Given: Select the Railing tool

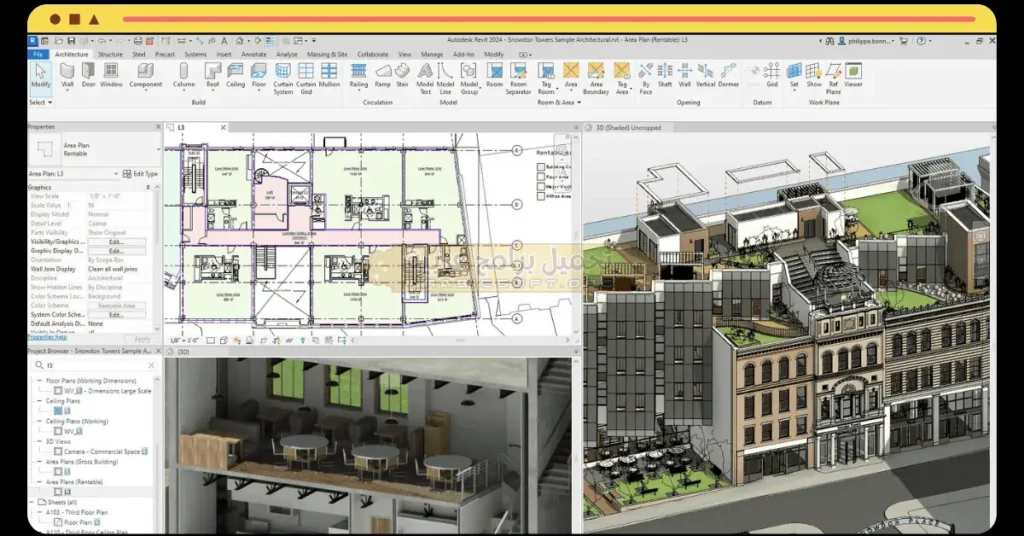Looking at the screenshot, I should [359, 76].
